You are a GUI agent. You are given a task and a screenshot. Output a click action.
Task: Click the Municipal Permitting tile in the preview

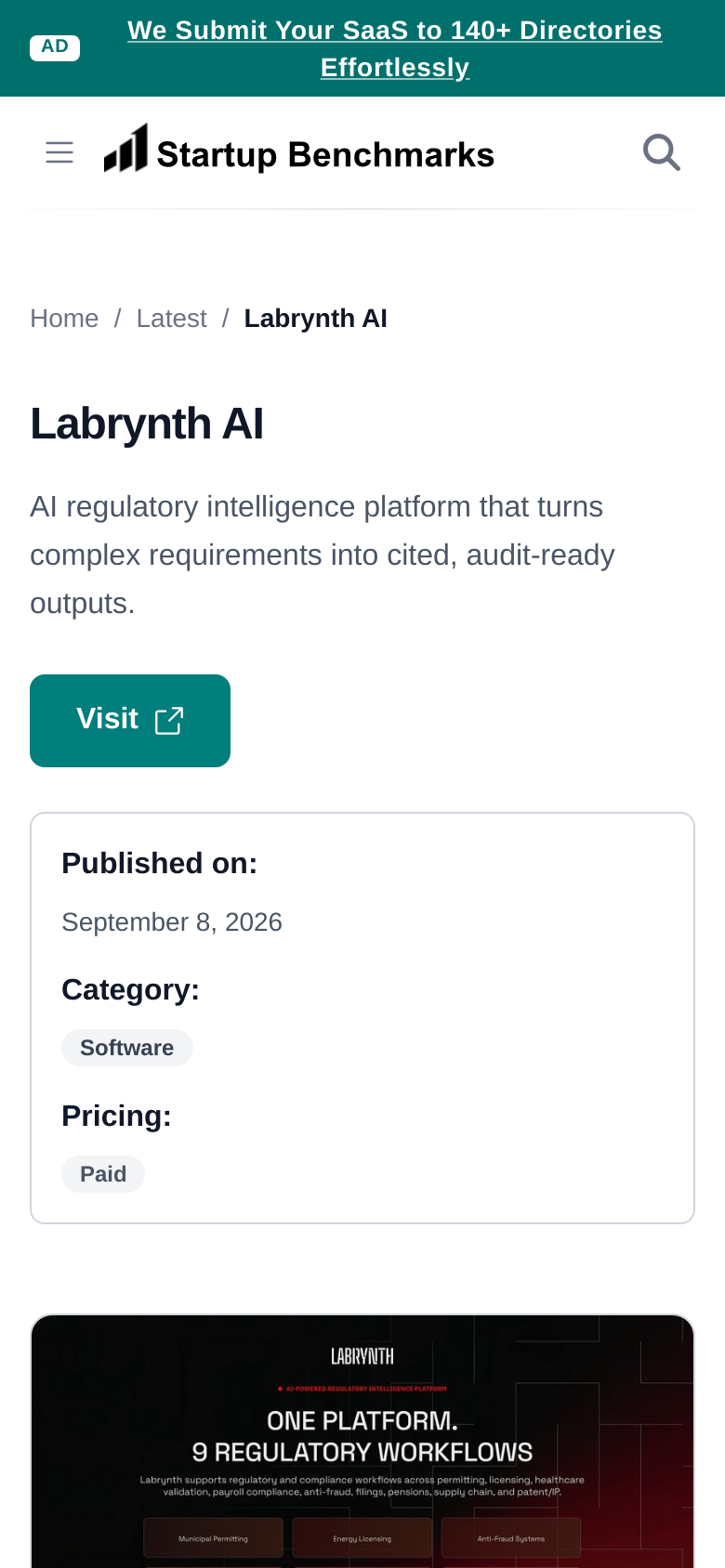coord(214,1538)
